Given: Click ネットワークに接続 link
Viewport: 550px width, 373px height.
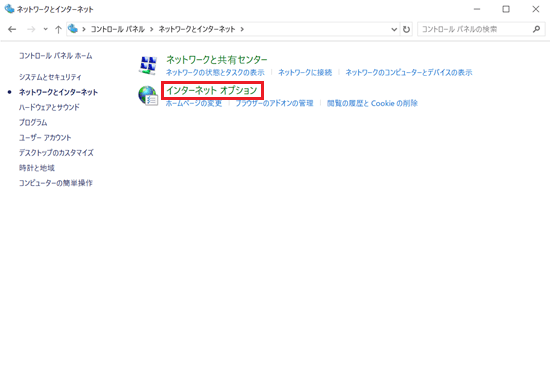Looking at the screenshot, I should point(305,72).
